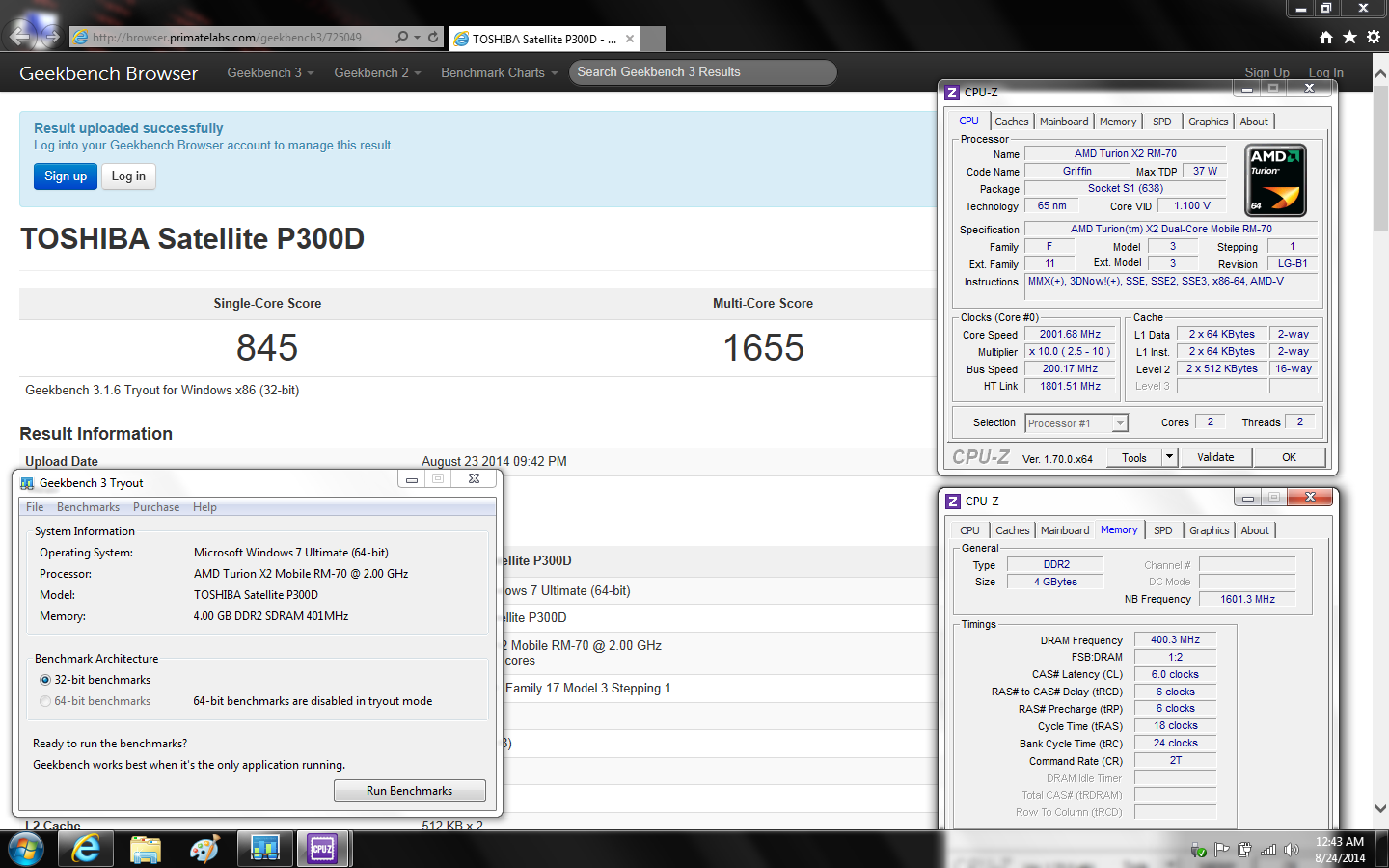Open the browser Home icon

(x=1326, y=37)
